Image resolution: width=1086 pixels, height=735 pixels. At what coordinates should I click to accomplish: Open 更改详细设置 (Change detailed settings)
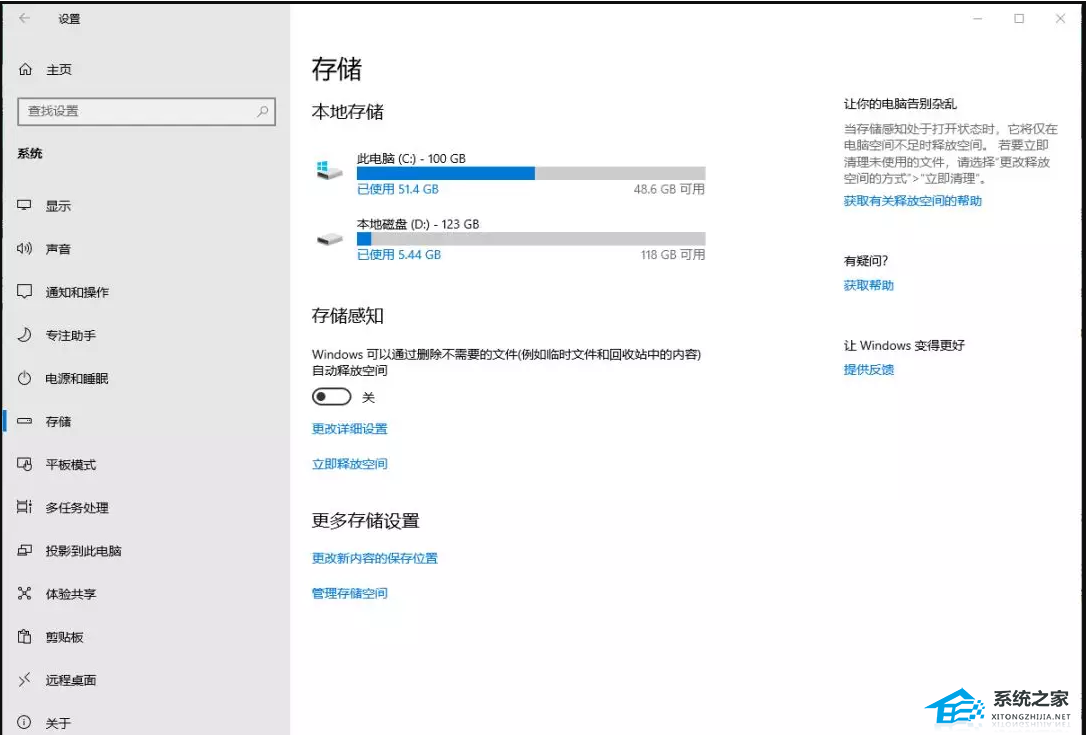click(x=349, y=428)
